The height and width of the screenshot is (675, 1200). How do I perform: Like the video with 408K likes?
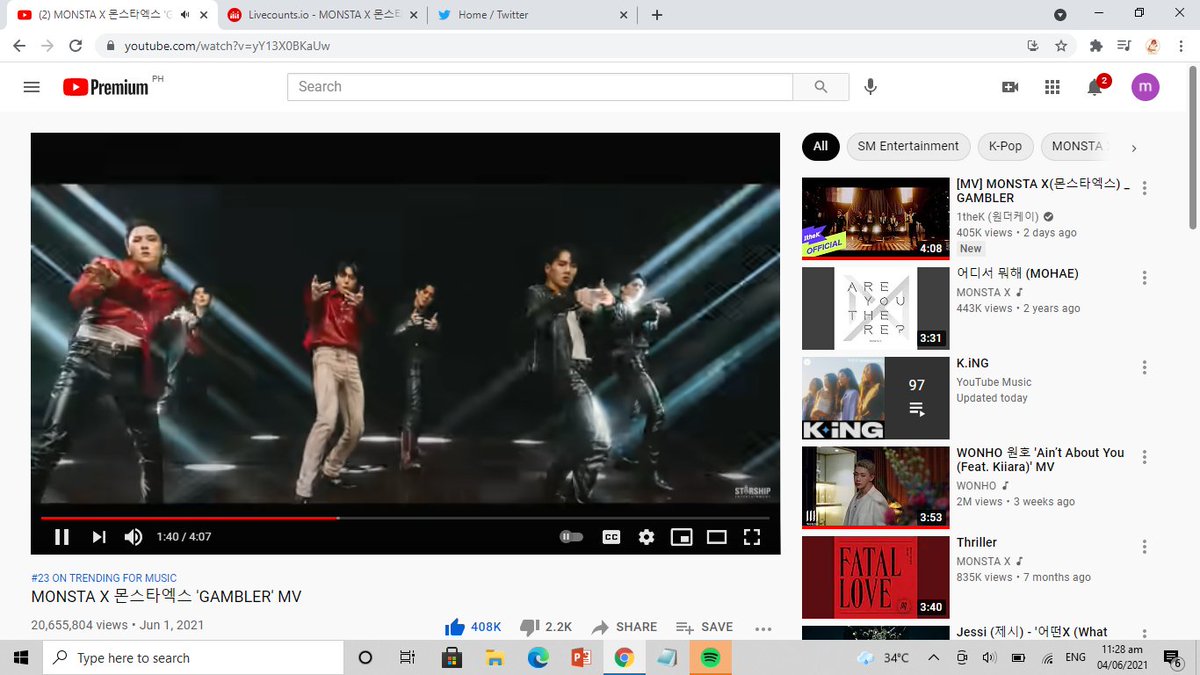click(x=473, y=627)
